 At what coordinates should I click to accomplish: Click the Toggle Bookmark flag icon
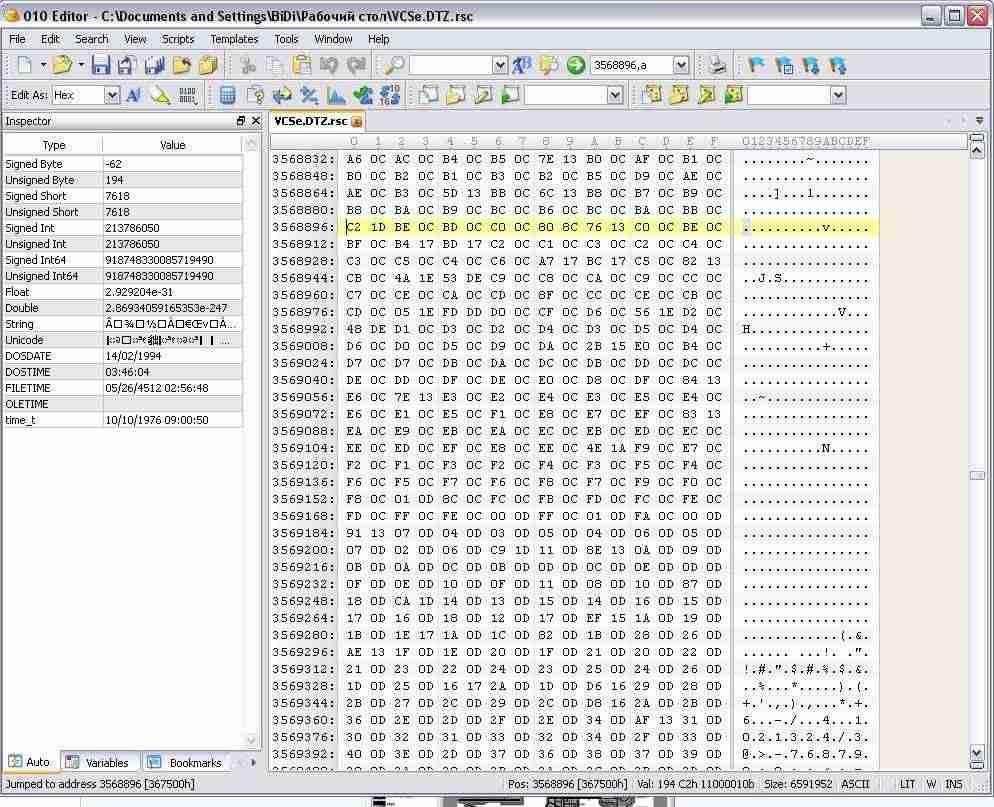(756, 66)
